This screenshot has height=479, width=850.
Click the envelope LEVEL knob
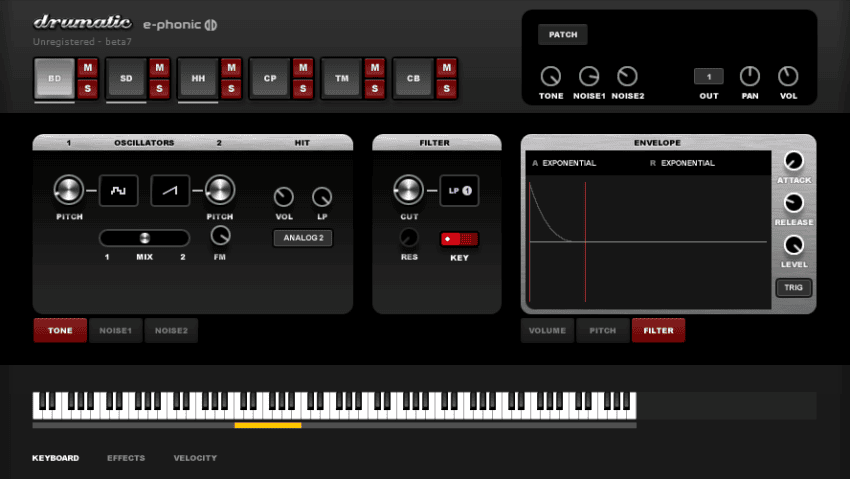pos(794,245)
